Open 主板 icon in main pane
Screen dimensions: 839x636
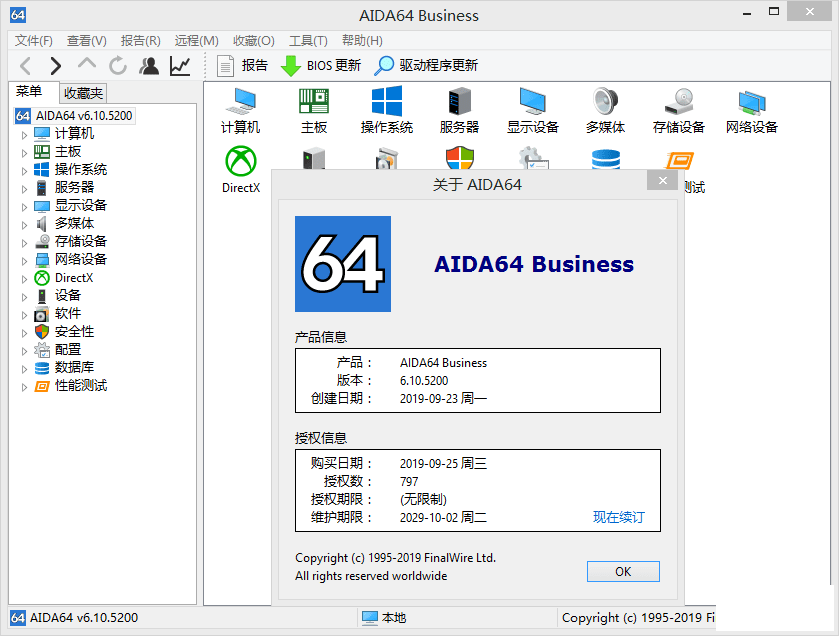pos(314,111)
